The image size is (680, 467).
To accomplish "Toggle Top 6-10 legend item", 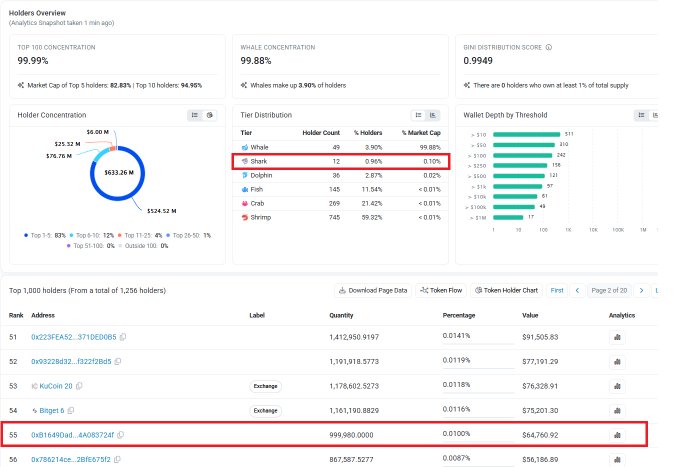I will (x=92, y=235).
